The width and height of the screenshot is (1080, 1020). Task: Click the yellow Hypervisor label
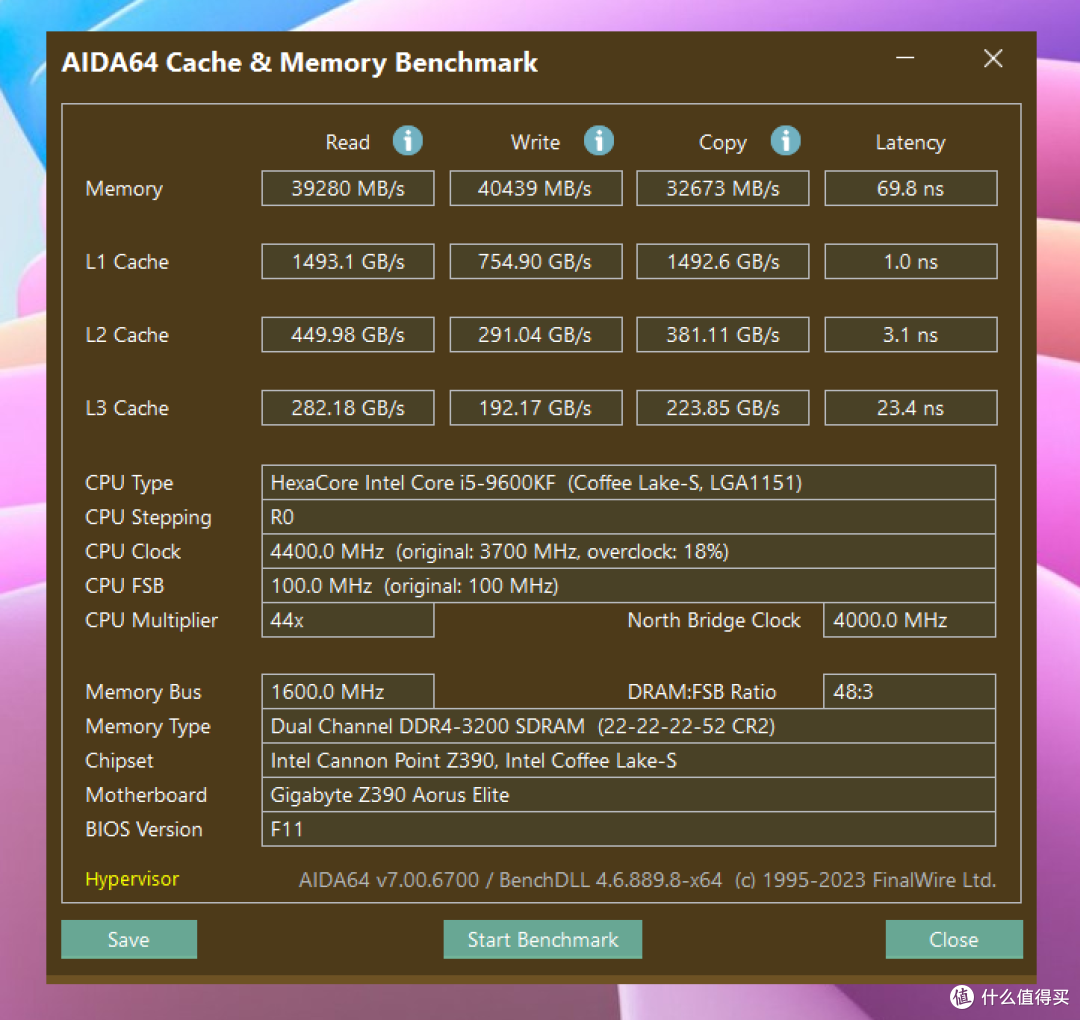click(132, 880)
